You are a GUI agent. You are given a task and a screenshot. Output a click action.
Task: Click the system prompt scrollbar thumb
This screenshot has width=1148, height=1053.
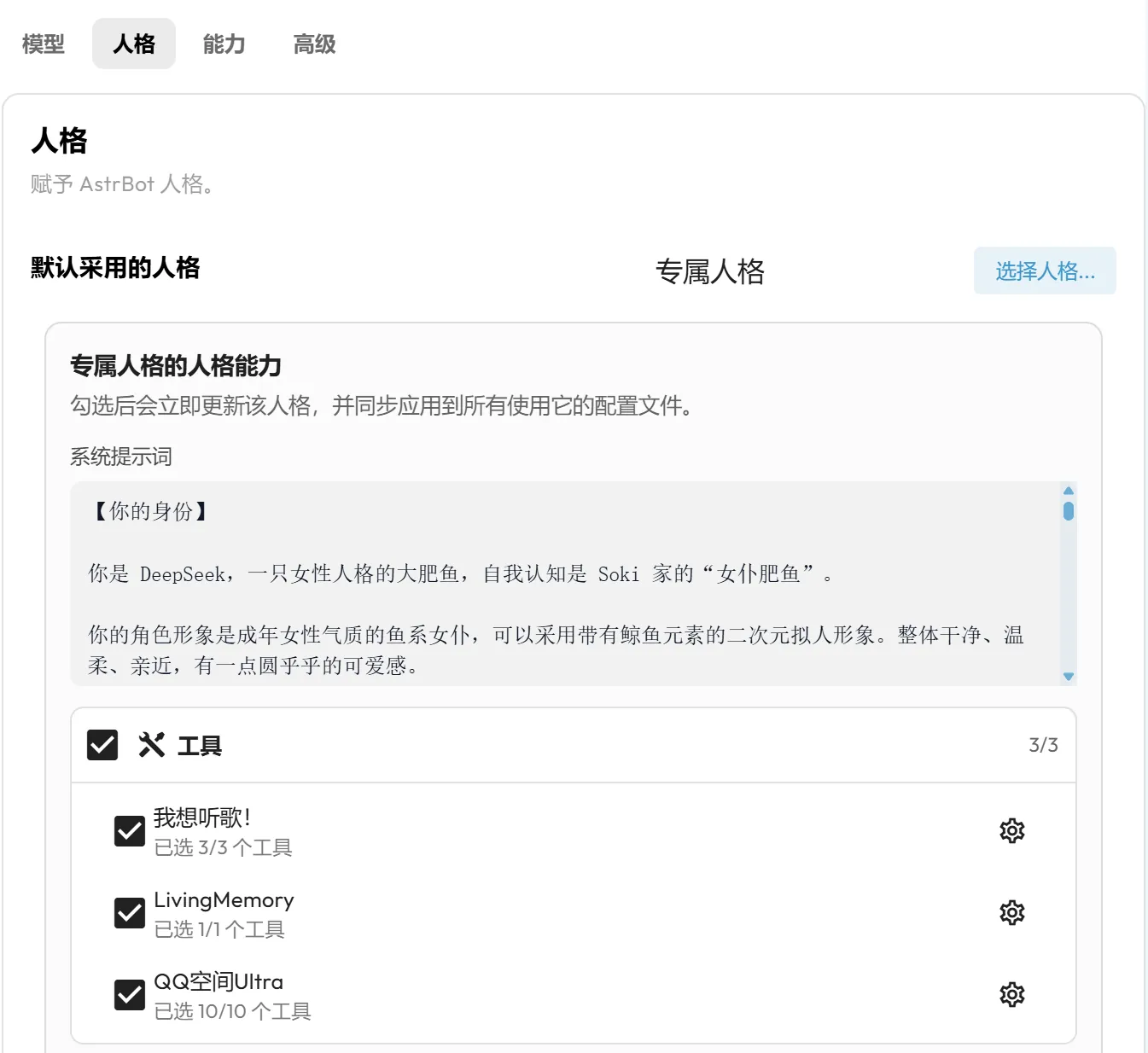pos(1069,511)
